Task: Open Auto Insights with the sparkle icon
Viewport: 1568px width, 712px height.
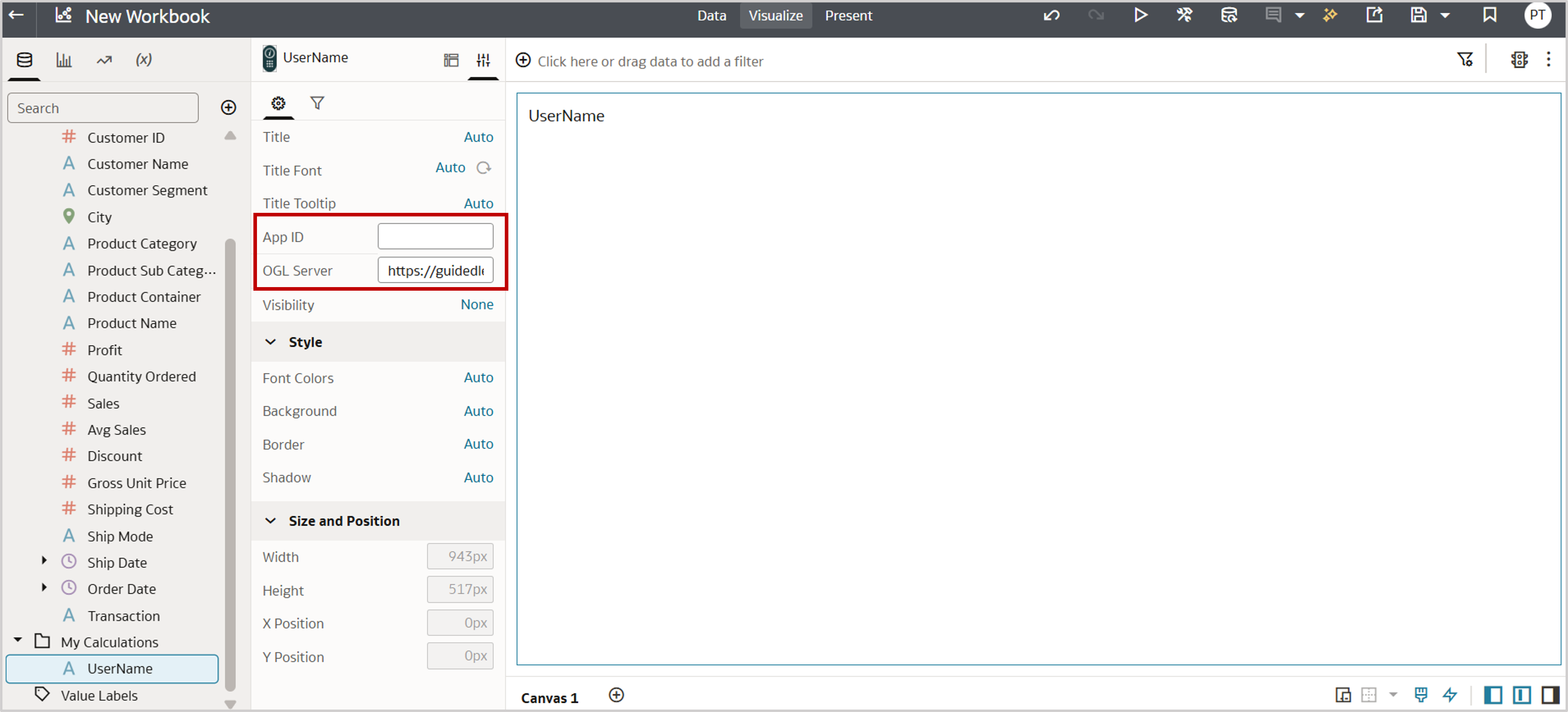Action: (x=1330, y=15)
